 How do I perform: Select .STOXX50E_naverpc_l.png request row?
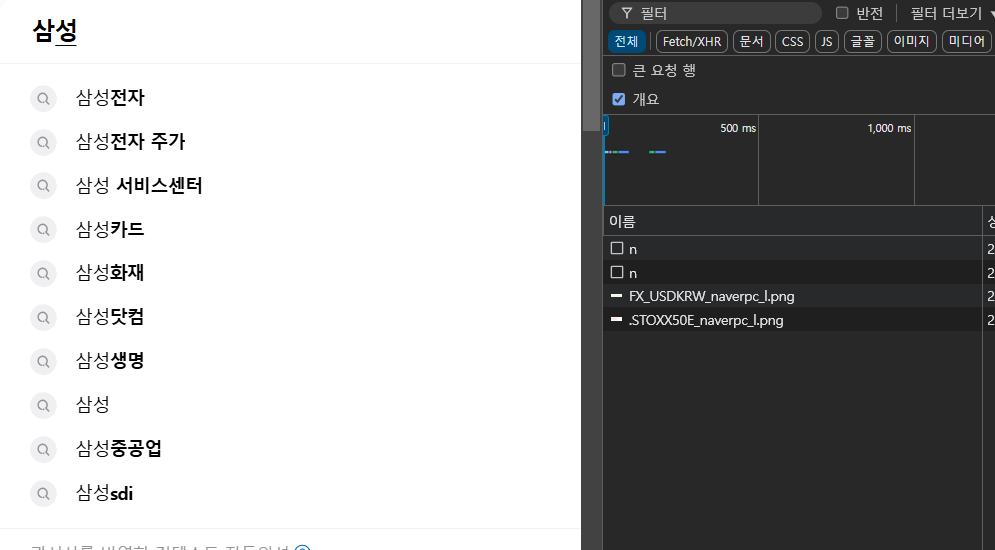point(799,319)
